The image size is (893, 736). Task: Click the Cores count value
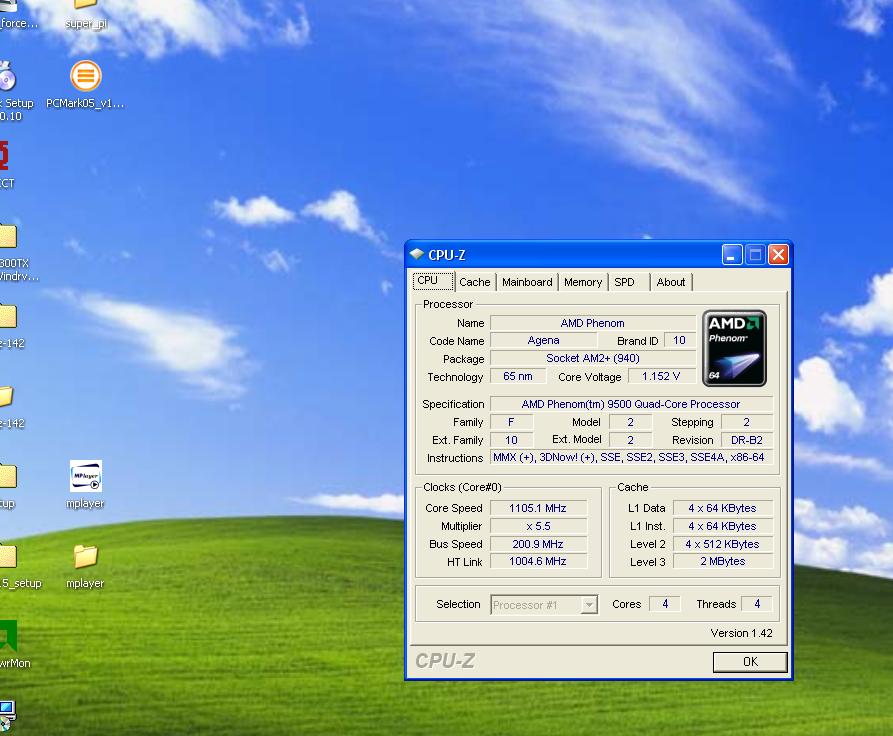click(665, 604)
